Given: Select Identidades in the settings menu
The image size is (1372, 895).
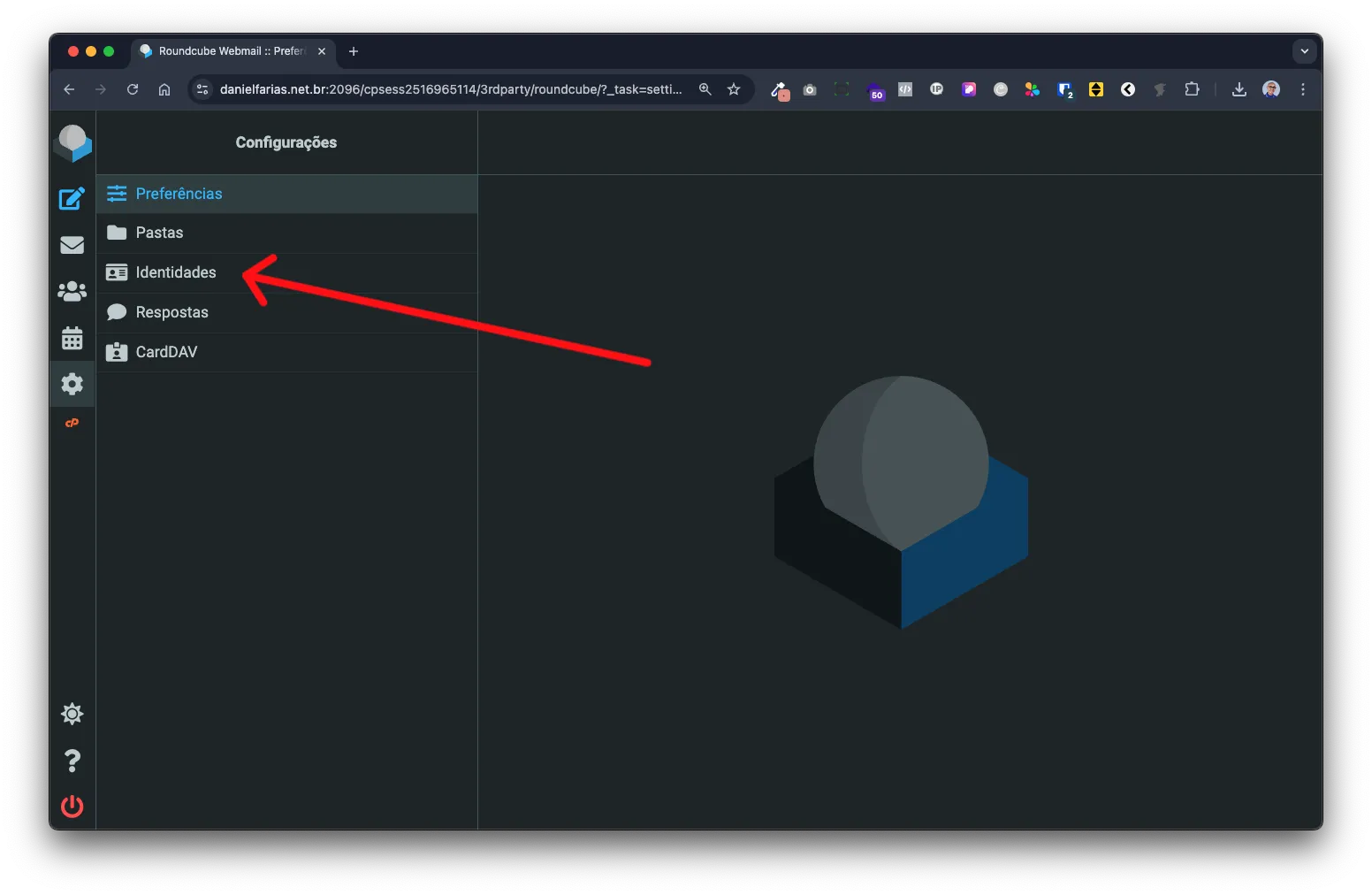Looking at the screenshot, I should 175,272.
